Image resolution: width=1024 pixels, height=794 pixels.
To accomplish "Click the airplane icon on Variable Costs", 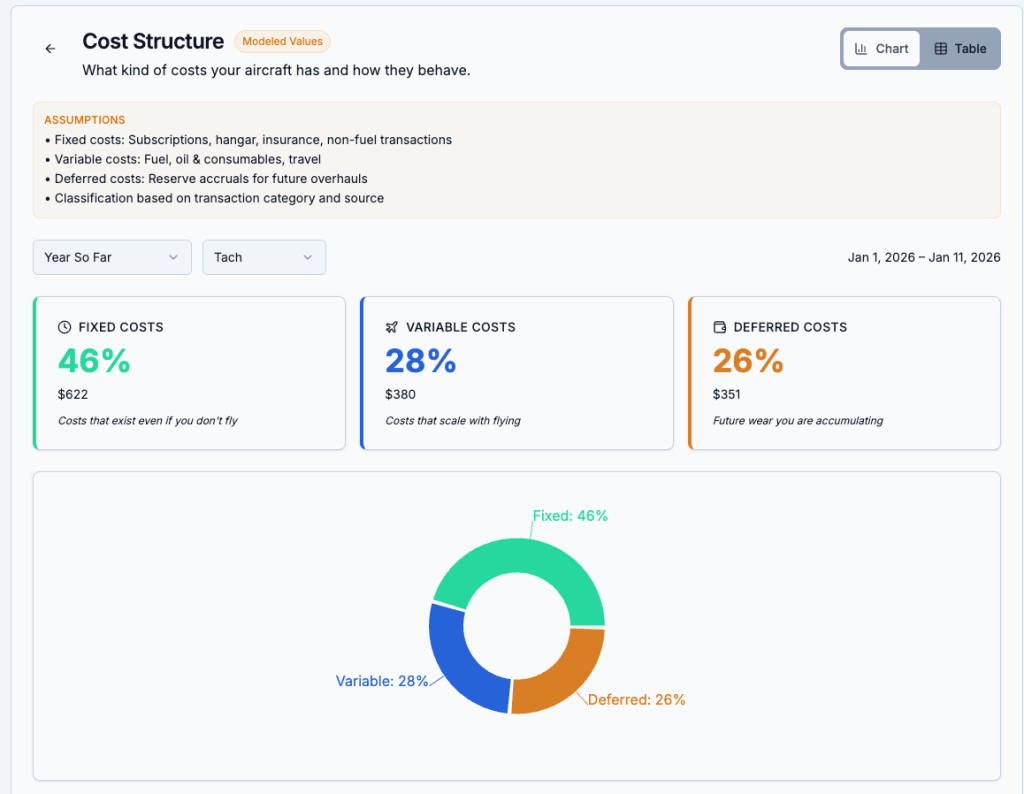I will [392, 327].
